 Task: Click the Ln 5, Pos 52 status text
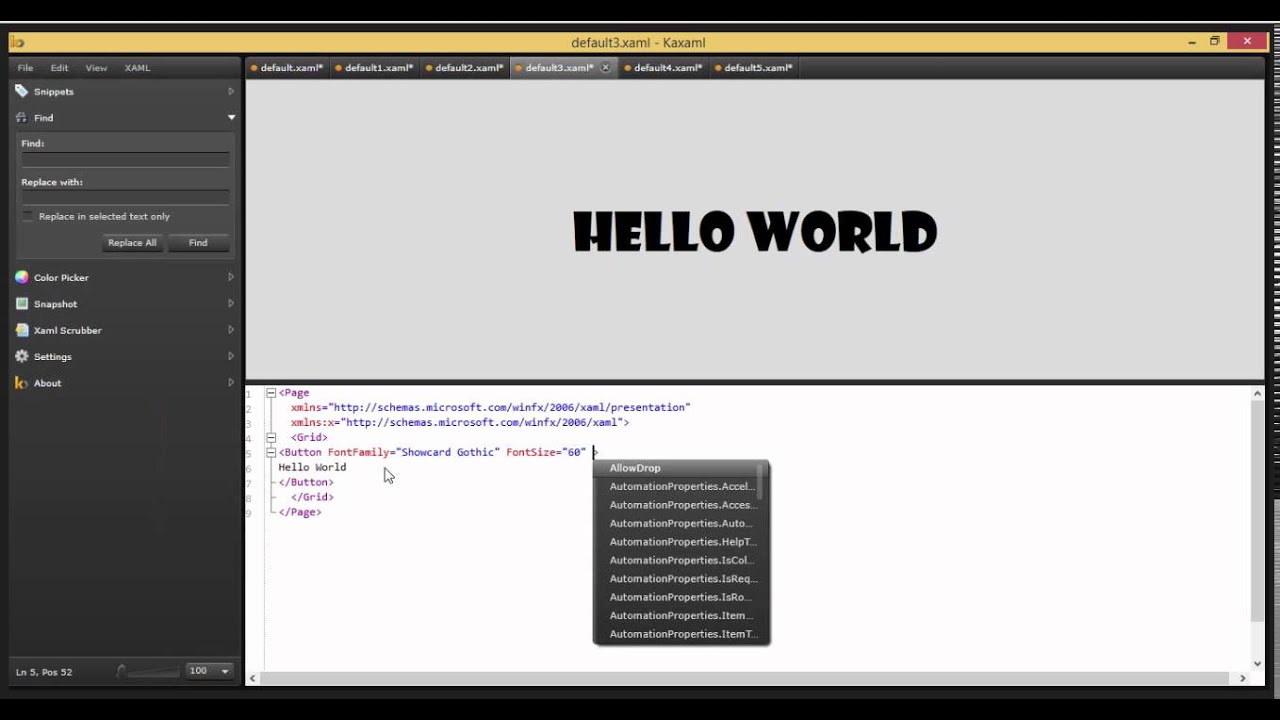pos(44,672)
